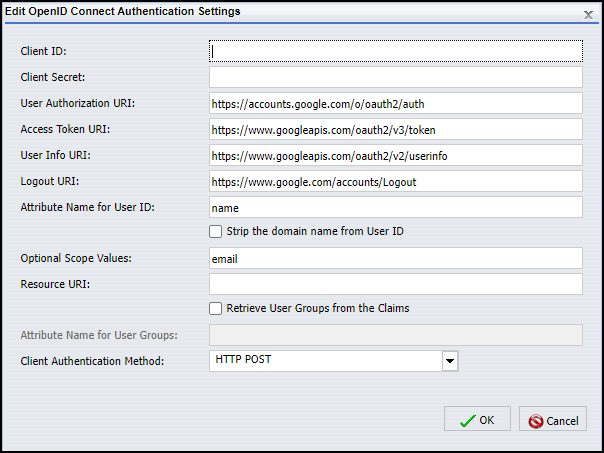Image resolution: width=604 pixels, height=453 pixels.
Task: Edit the User Info URI field
Action: click(395, 155)
